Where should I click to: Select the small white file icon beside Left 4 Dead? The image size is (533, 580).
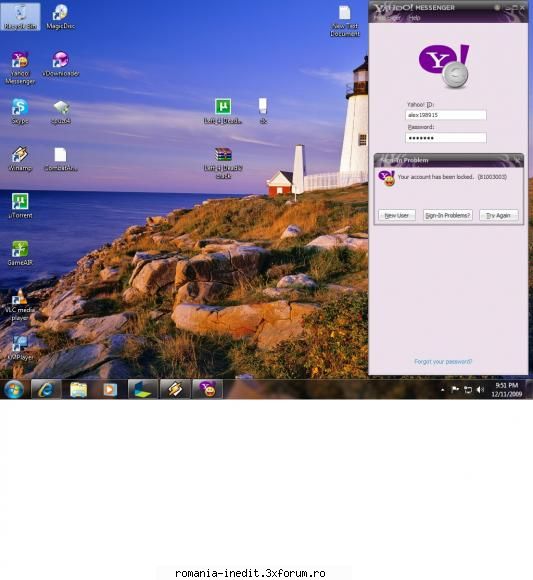(263, 111)
